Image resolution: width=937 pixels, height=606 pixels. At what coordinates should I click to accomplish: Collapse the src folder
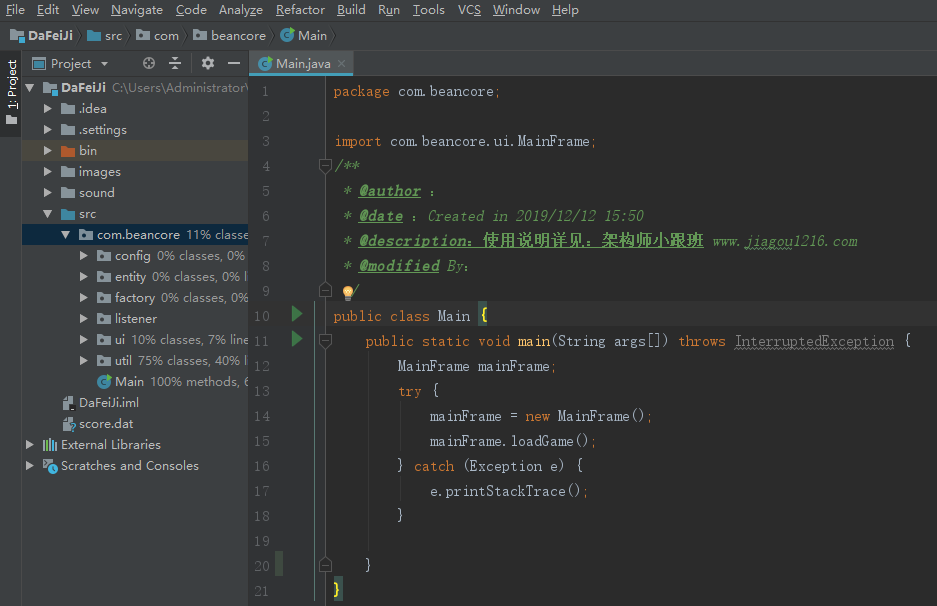pyautogui.click(x=48, y=214)
